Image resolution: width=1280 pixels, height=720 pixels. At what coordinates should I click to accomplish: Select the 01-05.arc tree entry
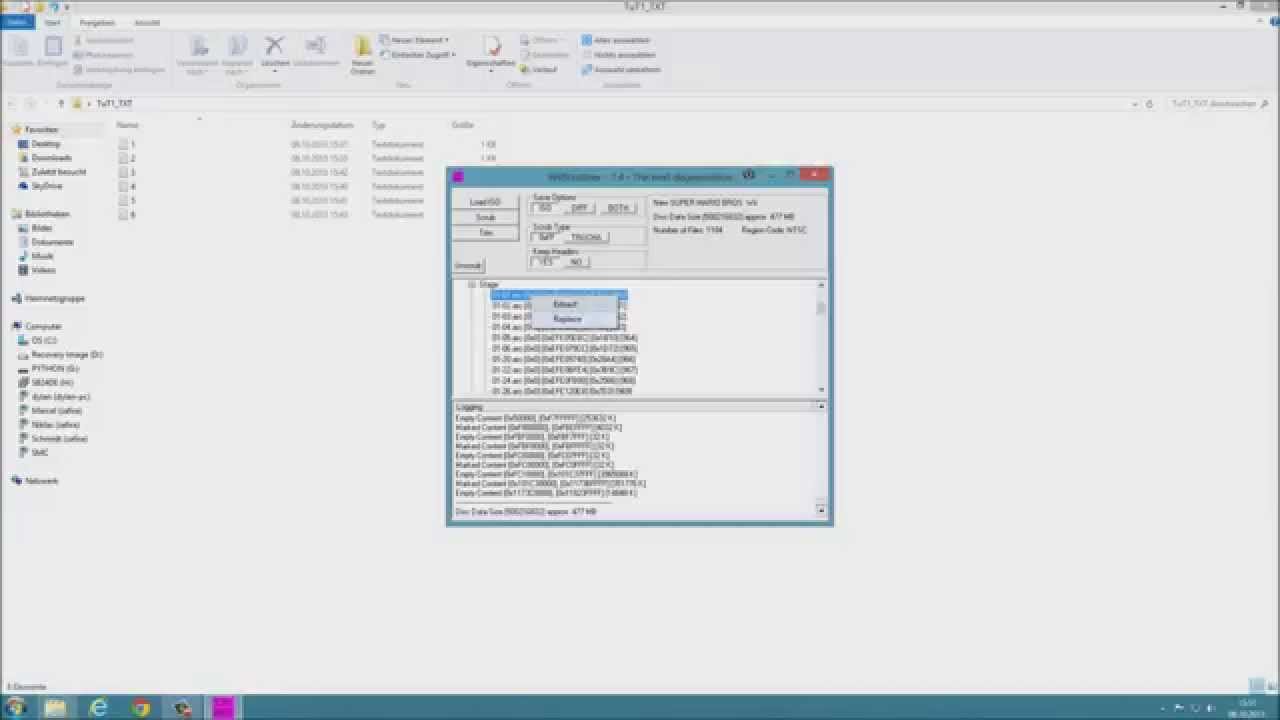pyautogui.click(x=564, y=338)
